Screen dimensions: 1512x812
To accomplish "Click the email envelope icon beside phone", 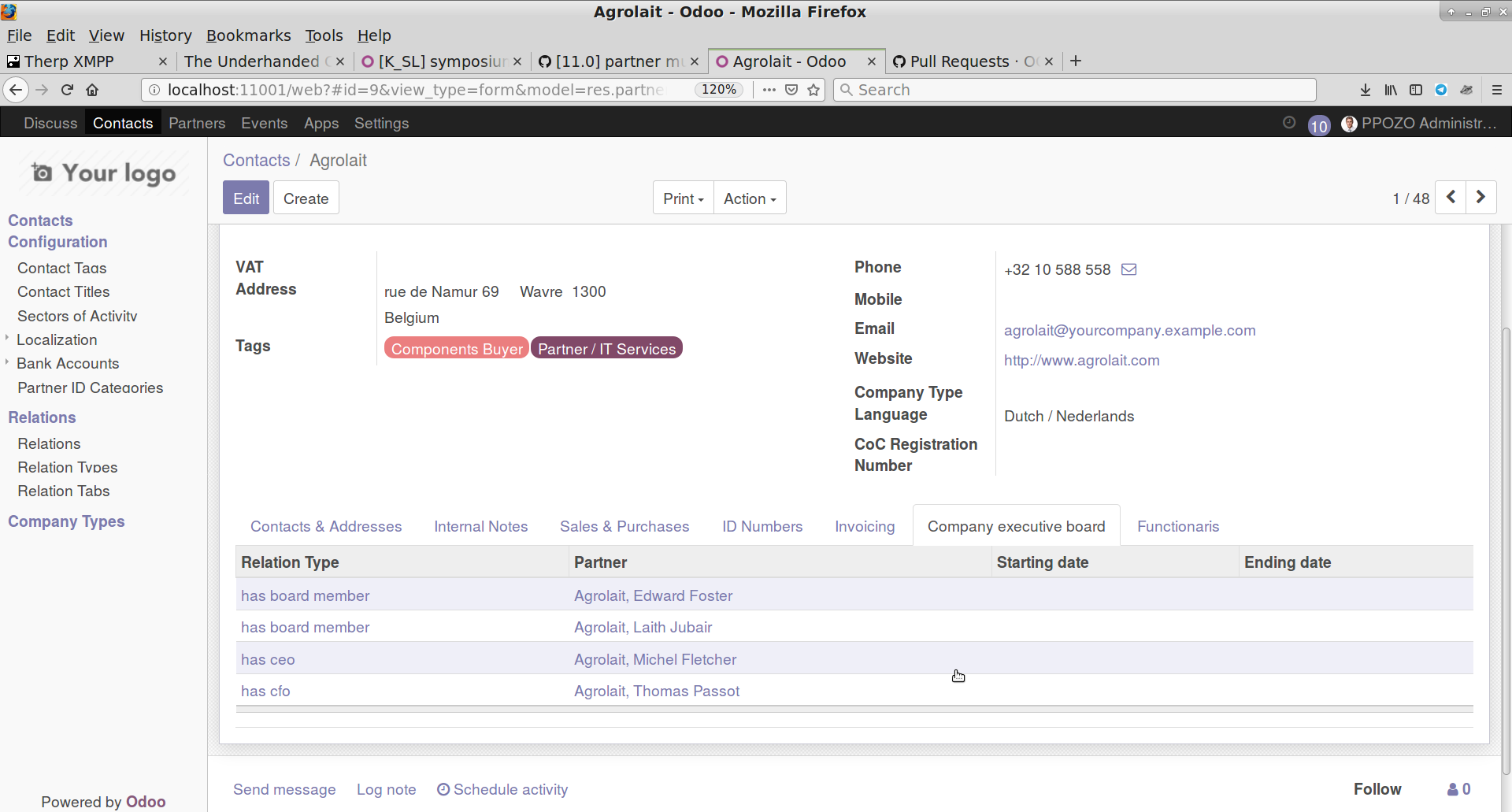I will [1128, 269].
